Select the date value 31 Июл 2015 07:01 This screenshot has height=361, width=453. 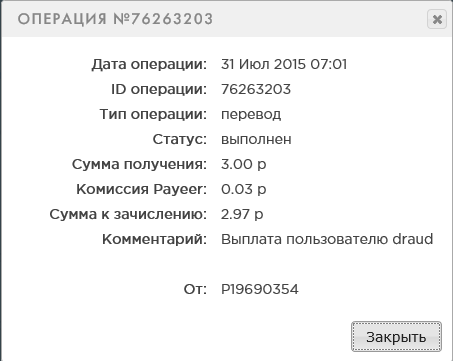point(284,64)
